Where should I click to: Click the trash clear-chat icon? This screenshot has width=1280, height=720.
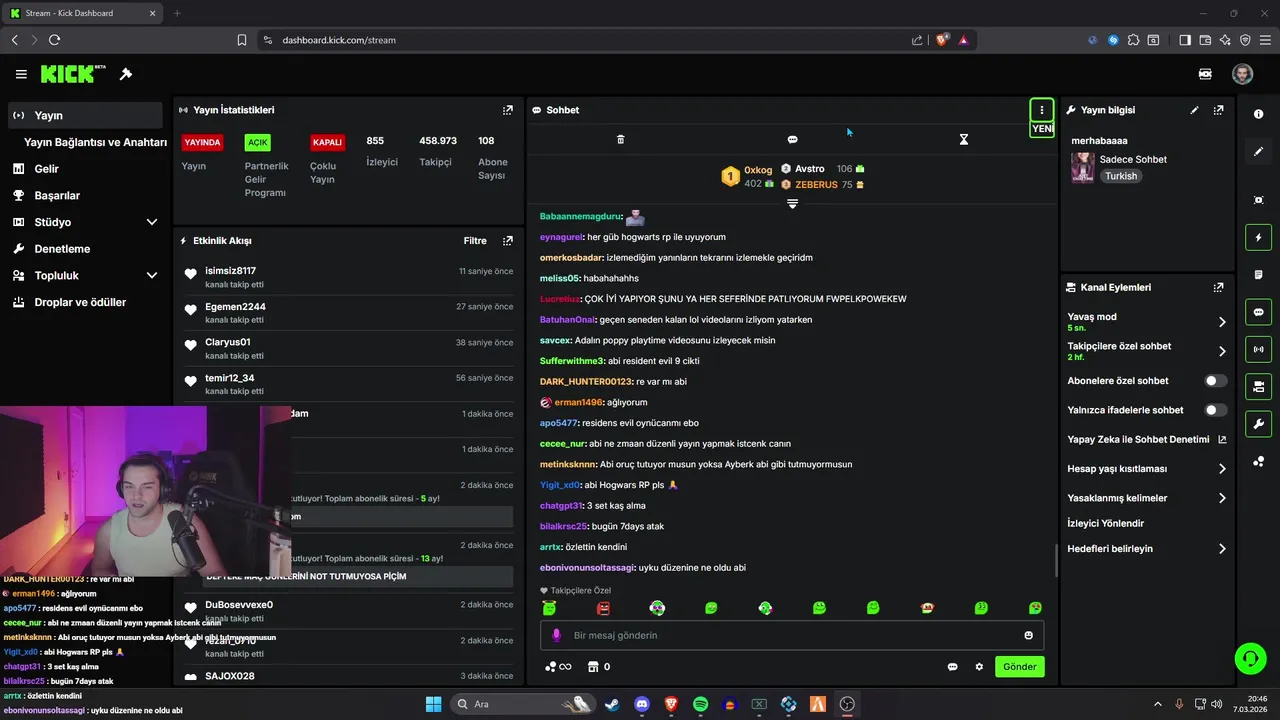(x=620, y=140)
